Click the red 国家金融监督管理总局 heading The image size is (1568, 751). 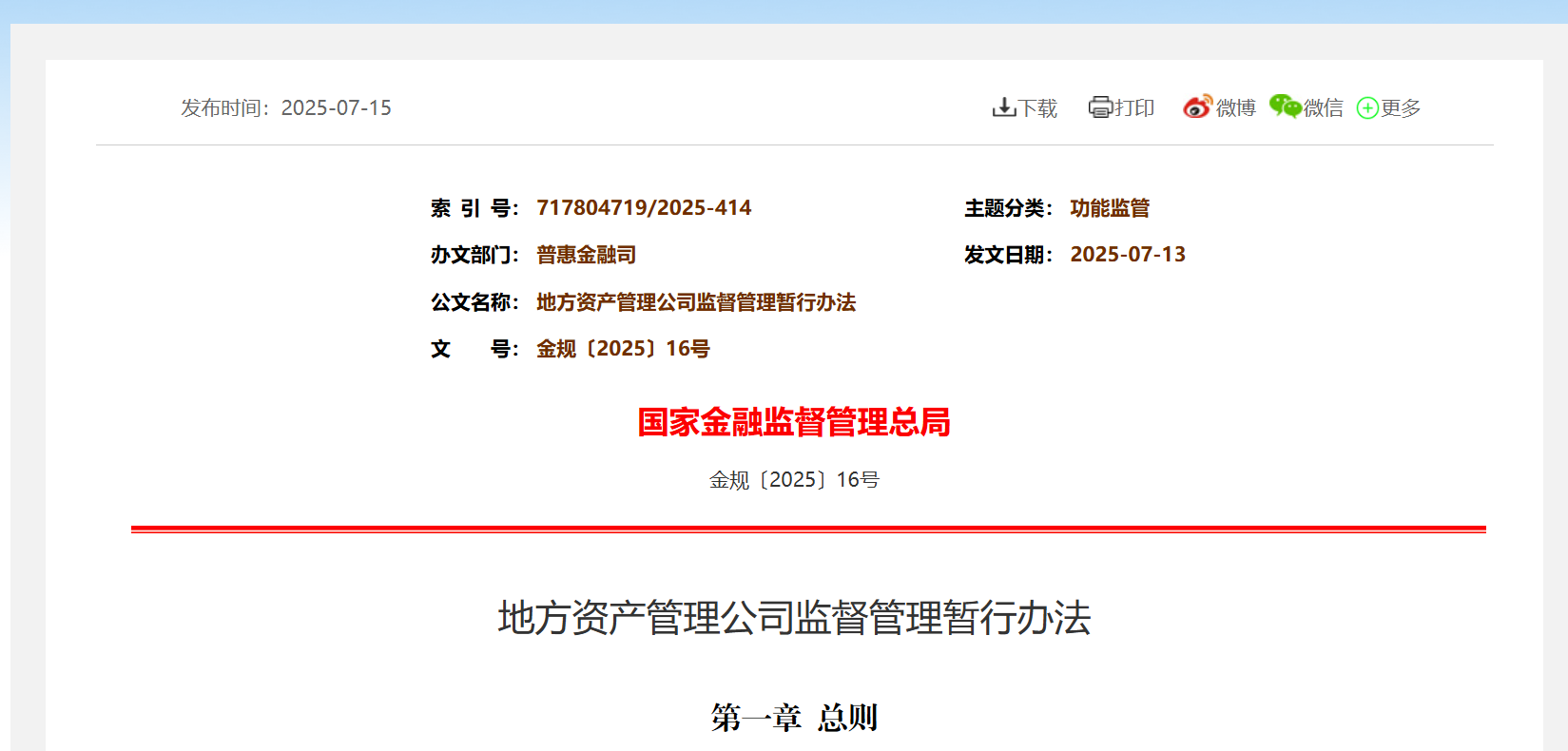(794, 422)
